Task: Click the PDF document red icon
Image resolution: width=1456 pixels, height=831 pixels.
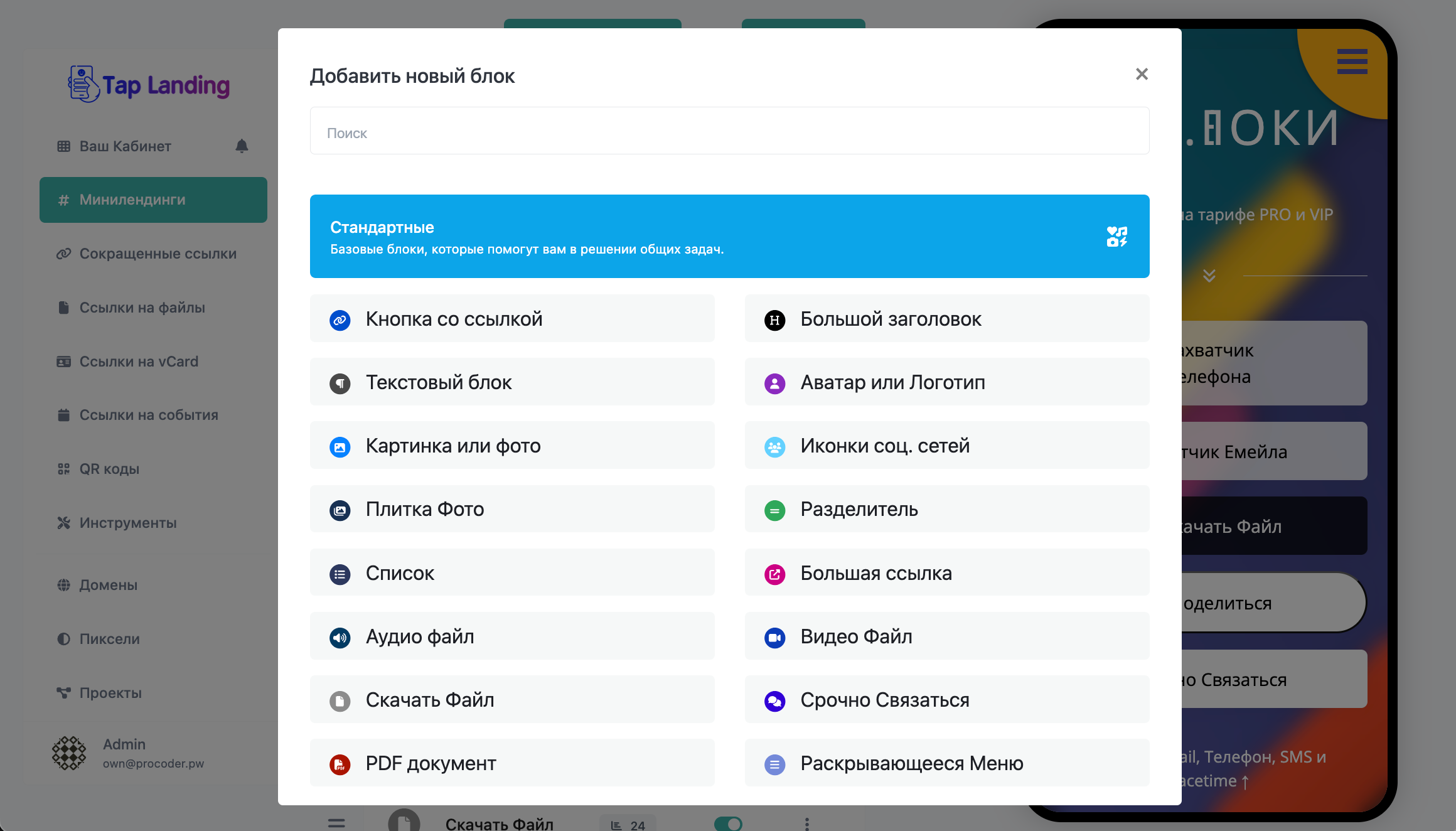Action: 340,764
